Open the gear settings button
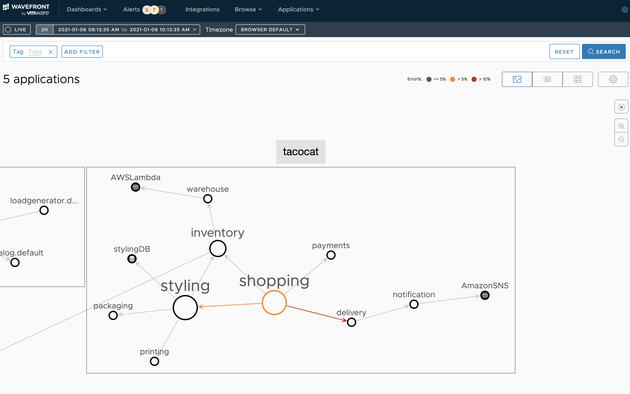Image resolution: width=630 pixels, height=394 pixels. (613, 79)
